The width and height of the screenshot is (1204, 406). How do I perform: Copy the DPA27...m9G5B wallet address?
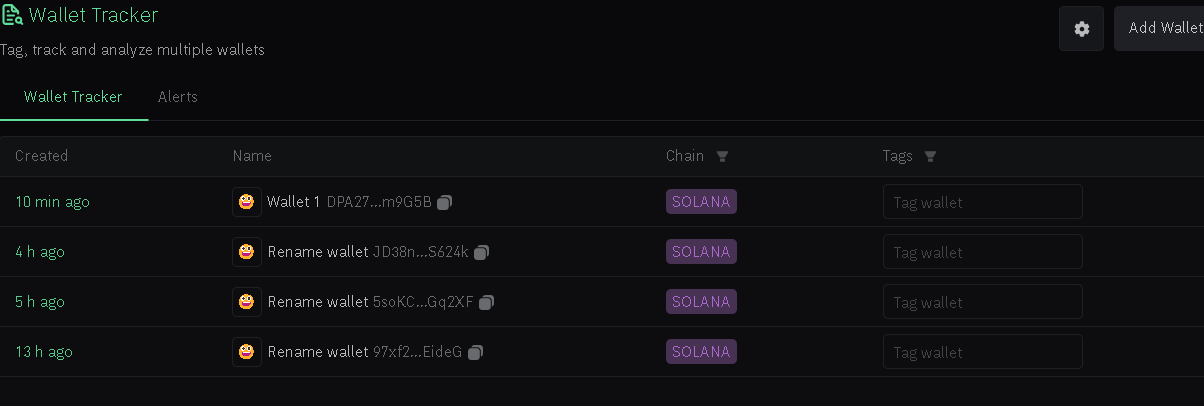(445, 202)
